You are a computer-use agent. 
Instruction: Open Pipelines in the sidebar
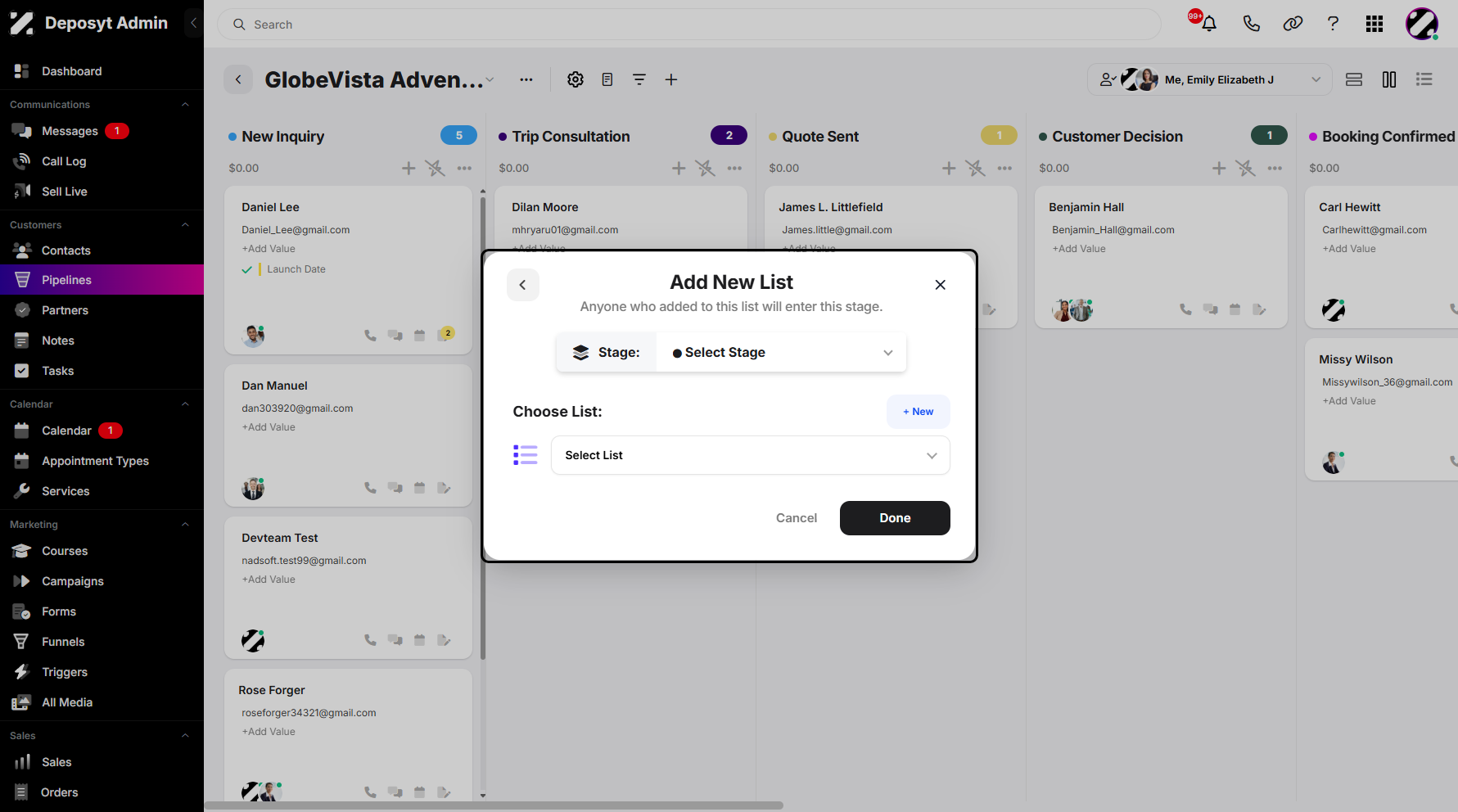coord(102,280)
